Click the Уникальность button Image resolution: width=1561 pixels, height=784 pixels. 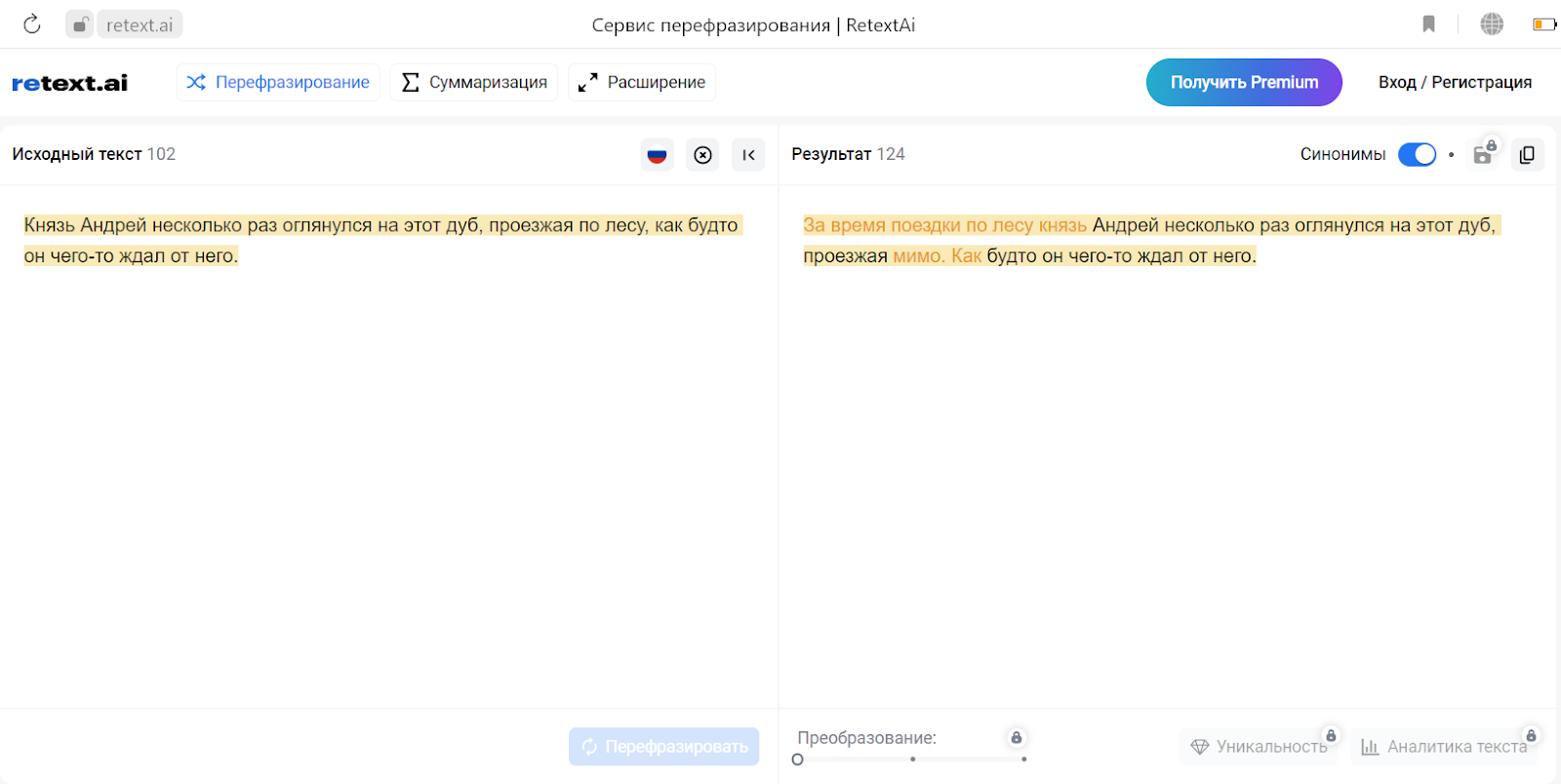coord(1259,746)
